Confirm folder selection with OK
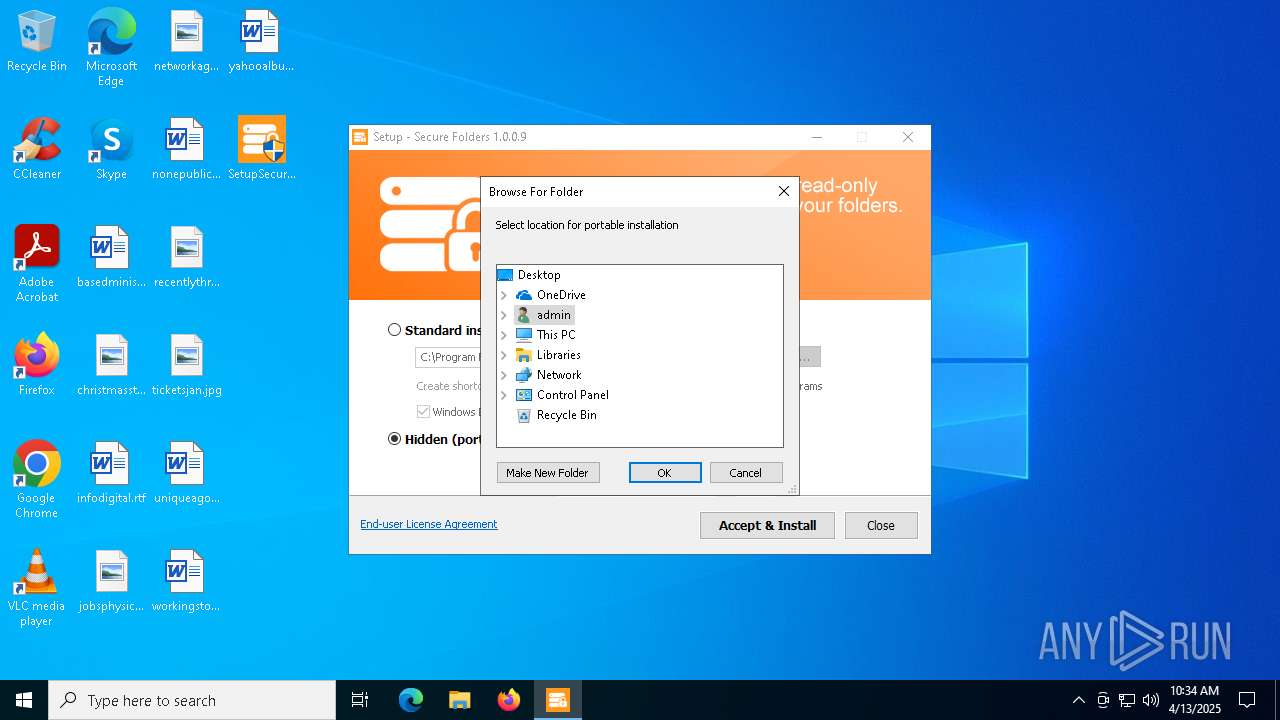Viewport: 1280px width, 720px height. click(x=665, y=473)
